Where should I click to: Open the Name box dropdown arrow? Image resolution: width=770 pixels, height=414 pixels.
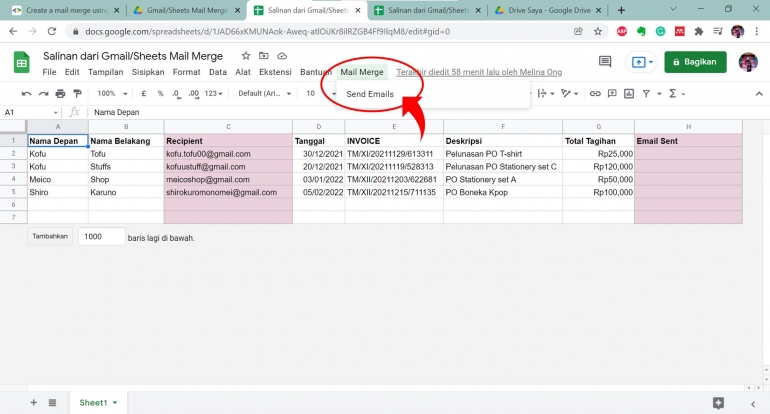pos(55,112)
